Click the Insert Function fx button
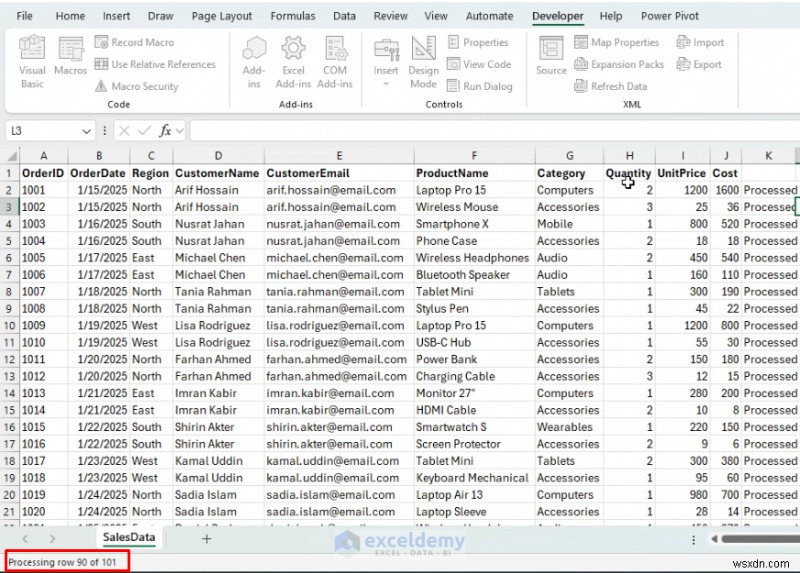 [x=165, y=131]
